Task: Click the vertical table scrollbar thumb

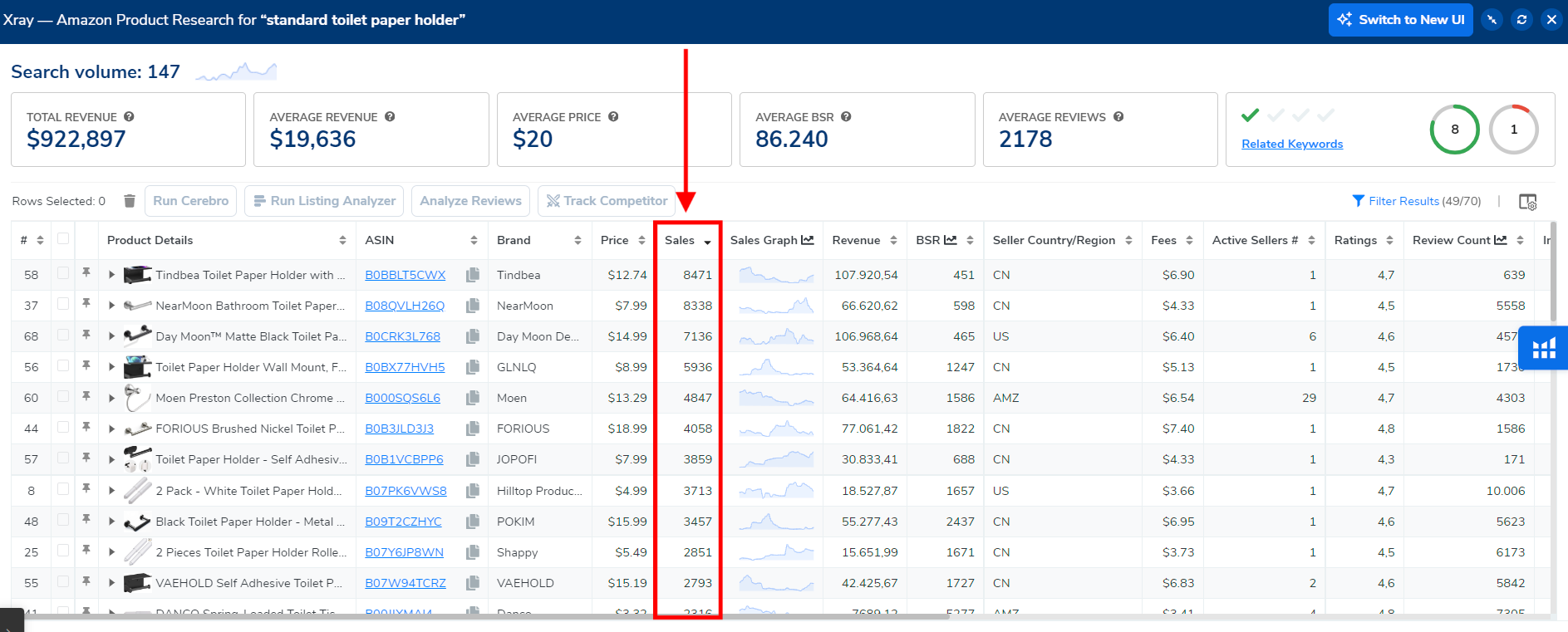Action: [x=1553, y=272]
